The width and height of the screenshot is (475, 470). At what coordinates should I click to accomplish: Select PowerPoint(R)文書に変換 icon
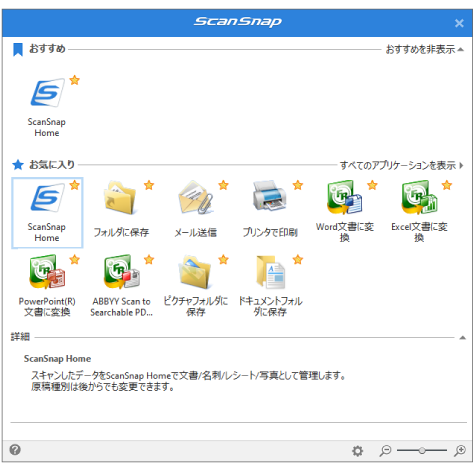pos(47,272)
